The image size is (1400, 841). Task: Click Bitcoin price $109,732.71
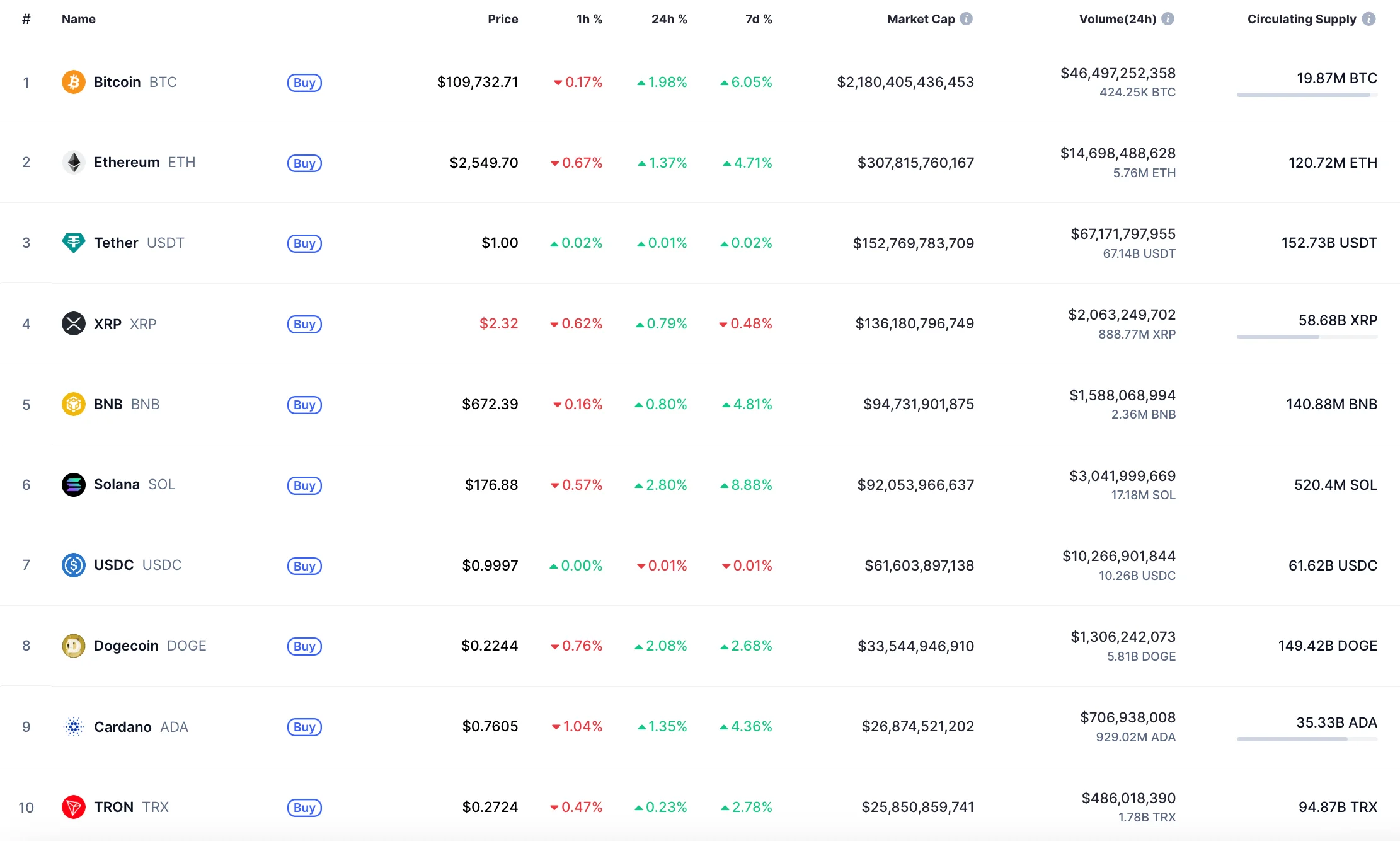pos(478,82)
